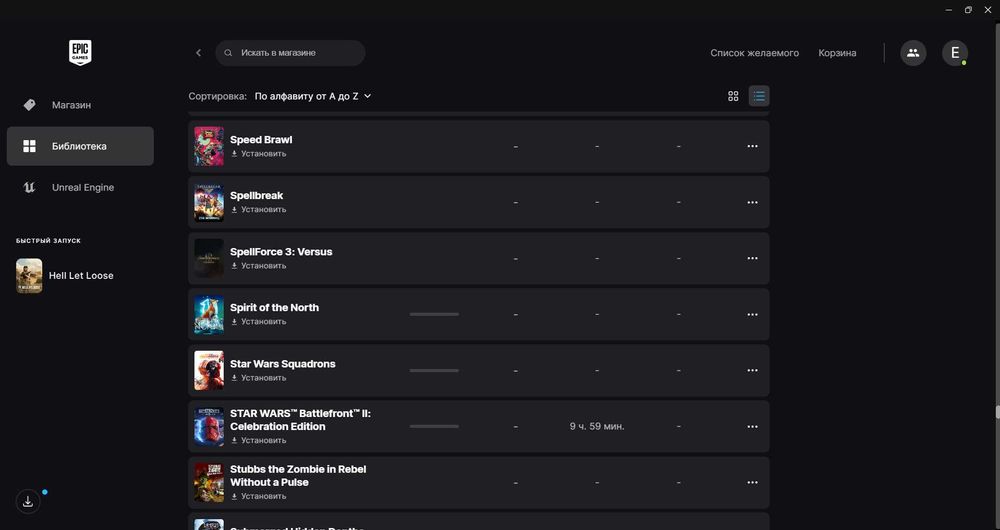Switch library to grid view
Viewport: 1000px width, 530px height.
coord(733,96)
